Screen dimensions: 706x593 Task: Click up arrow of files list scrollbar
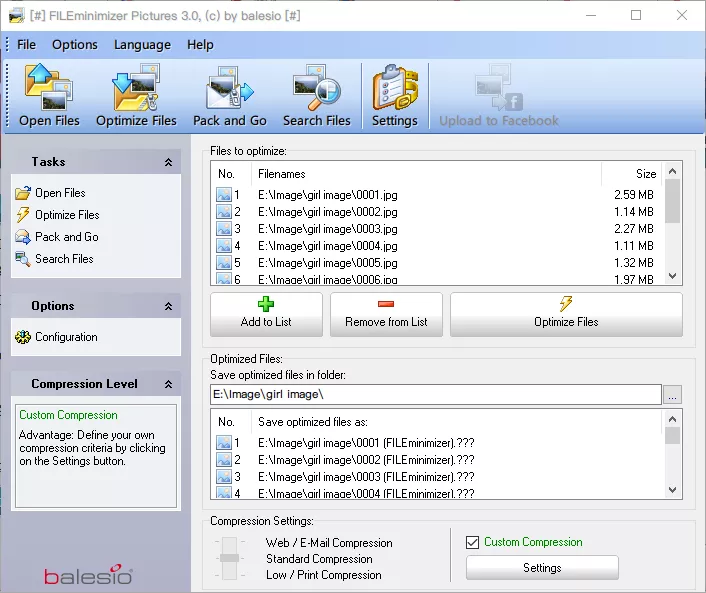673,171
